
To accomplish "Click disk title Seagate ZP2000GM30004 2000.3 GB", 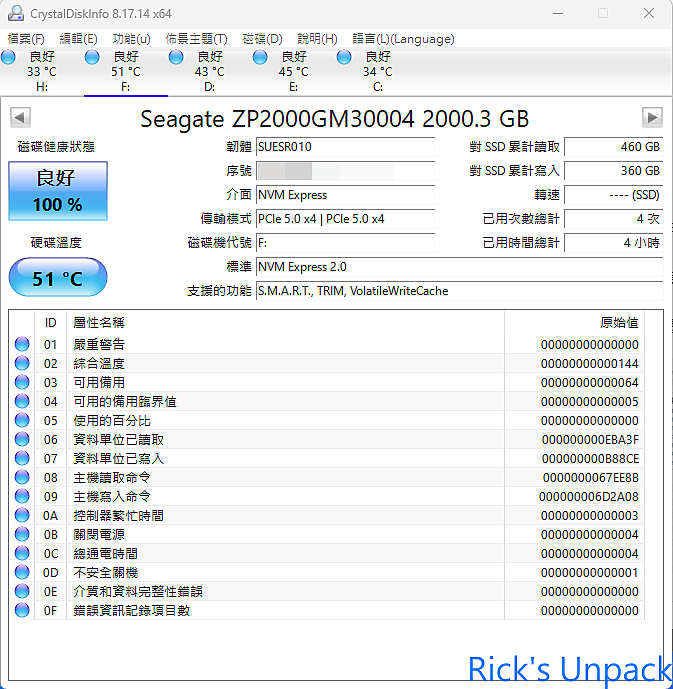I will click(334, 119).
